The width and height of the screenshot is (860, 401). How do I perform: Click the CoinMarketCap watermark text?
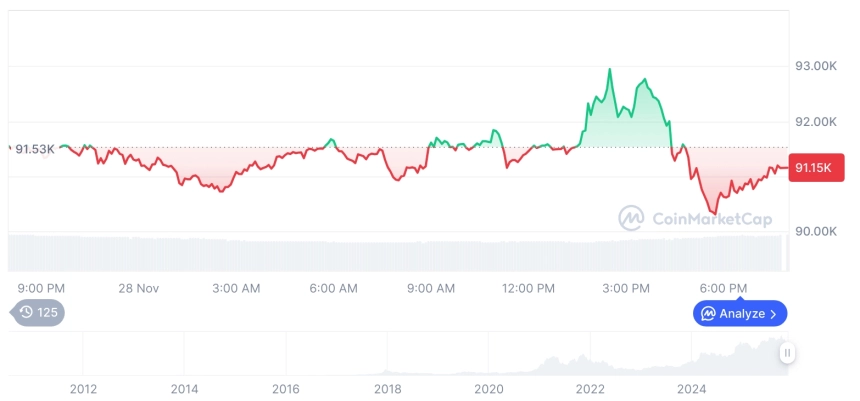pos(712,219)
